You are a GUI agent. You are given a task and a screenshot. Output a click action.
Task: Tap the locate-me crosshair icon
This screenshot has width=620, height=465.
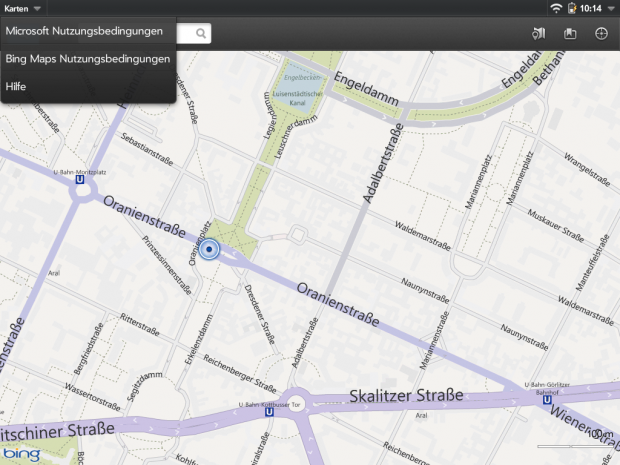[x=602, y=33]
